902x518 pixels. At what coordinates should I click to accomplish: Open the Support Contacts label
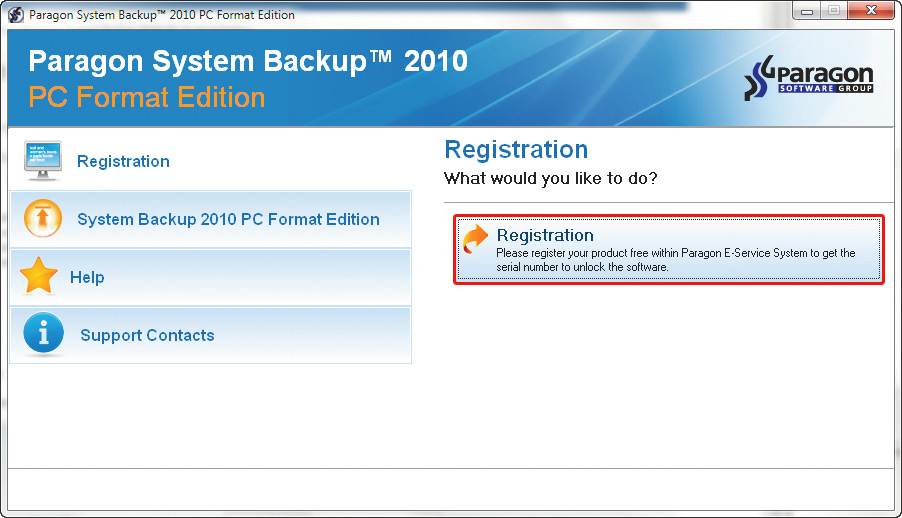147,335
